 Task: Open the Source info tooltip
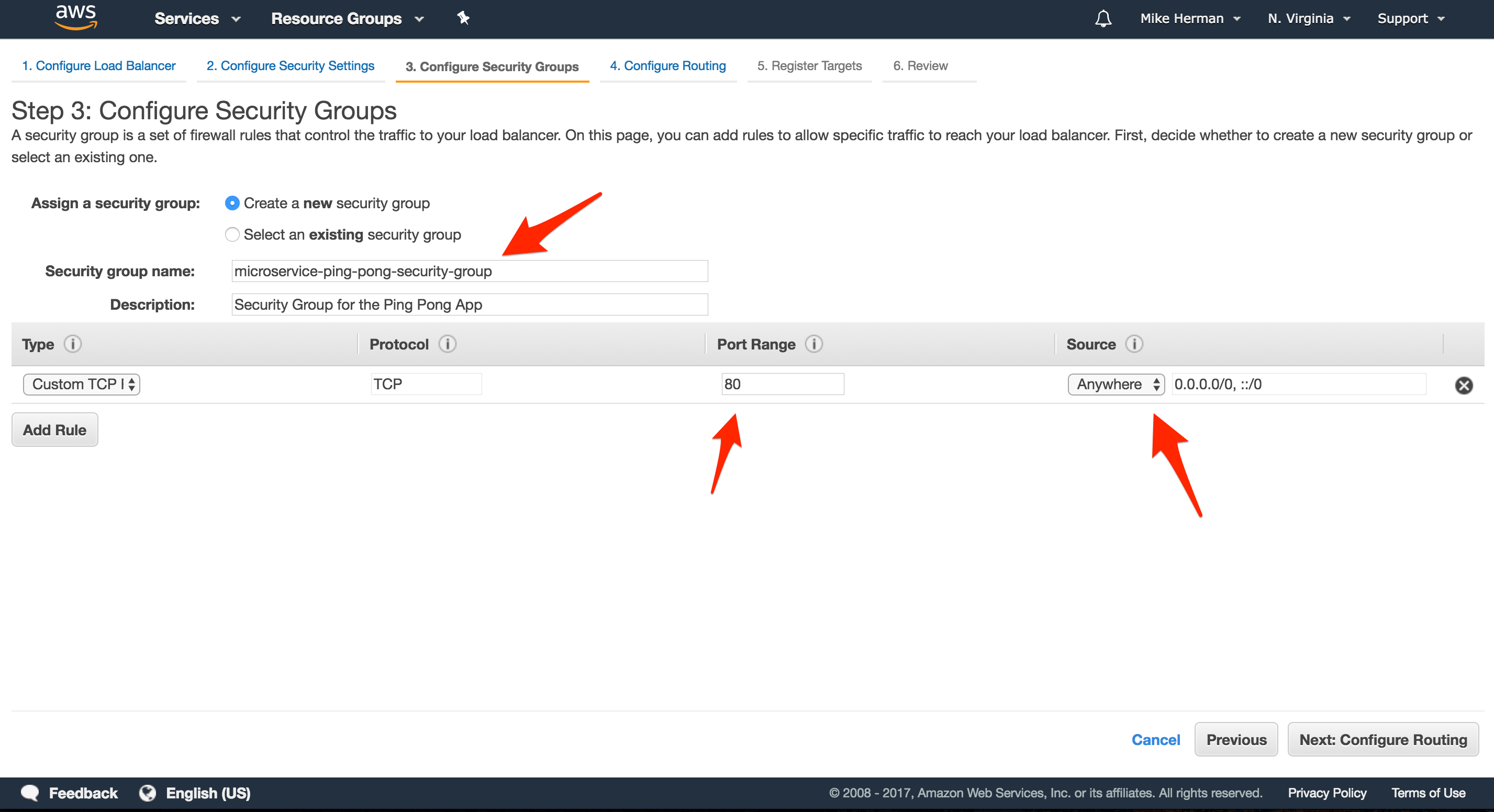(x=1135, y=344)
